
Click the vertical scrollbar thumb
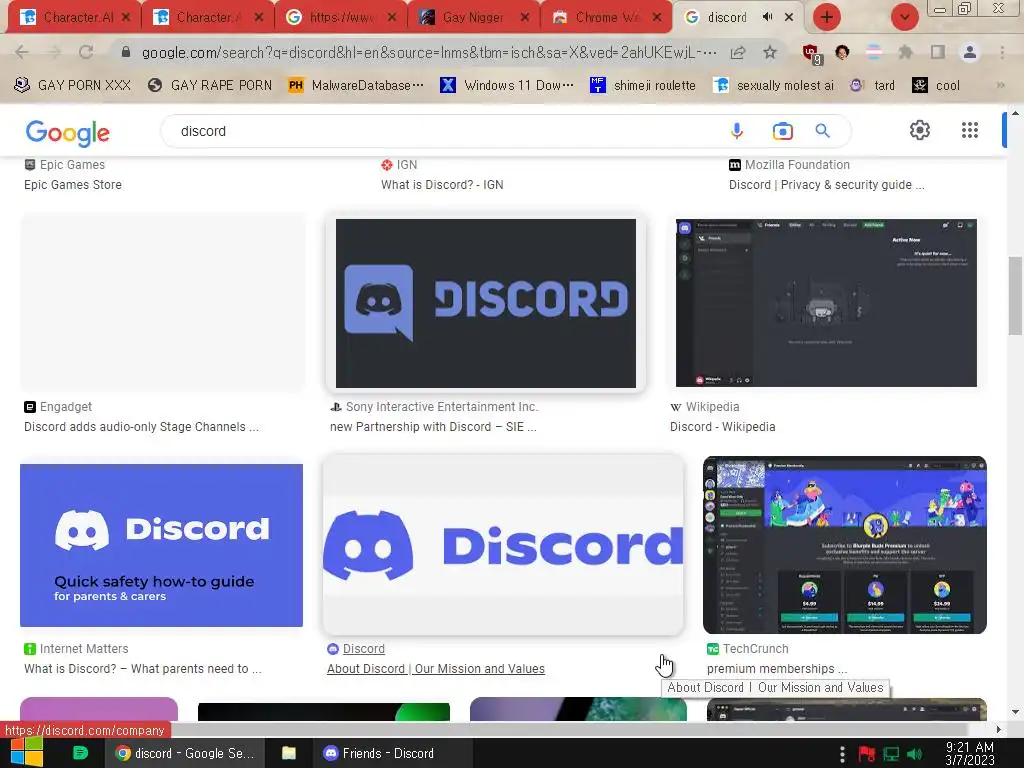point(1015,295)
